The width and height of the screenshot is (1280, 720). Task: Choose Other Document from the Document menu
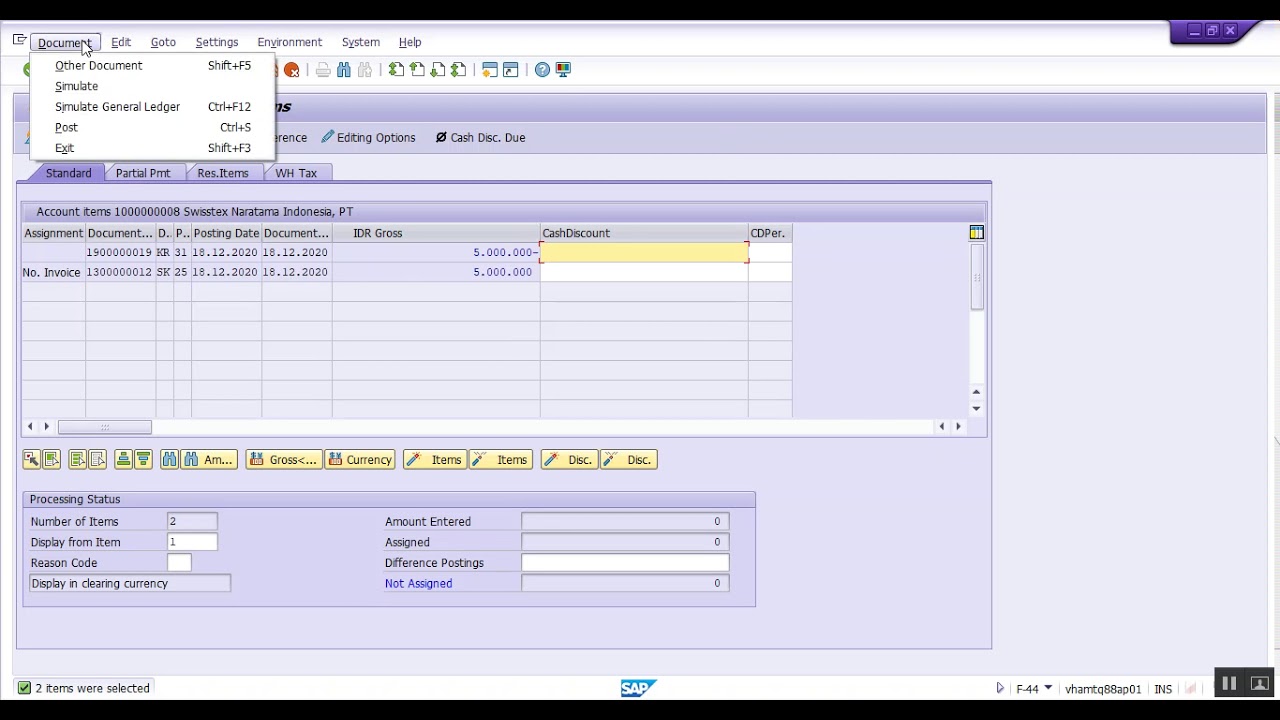[153, 65]
